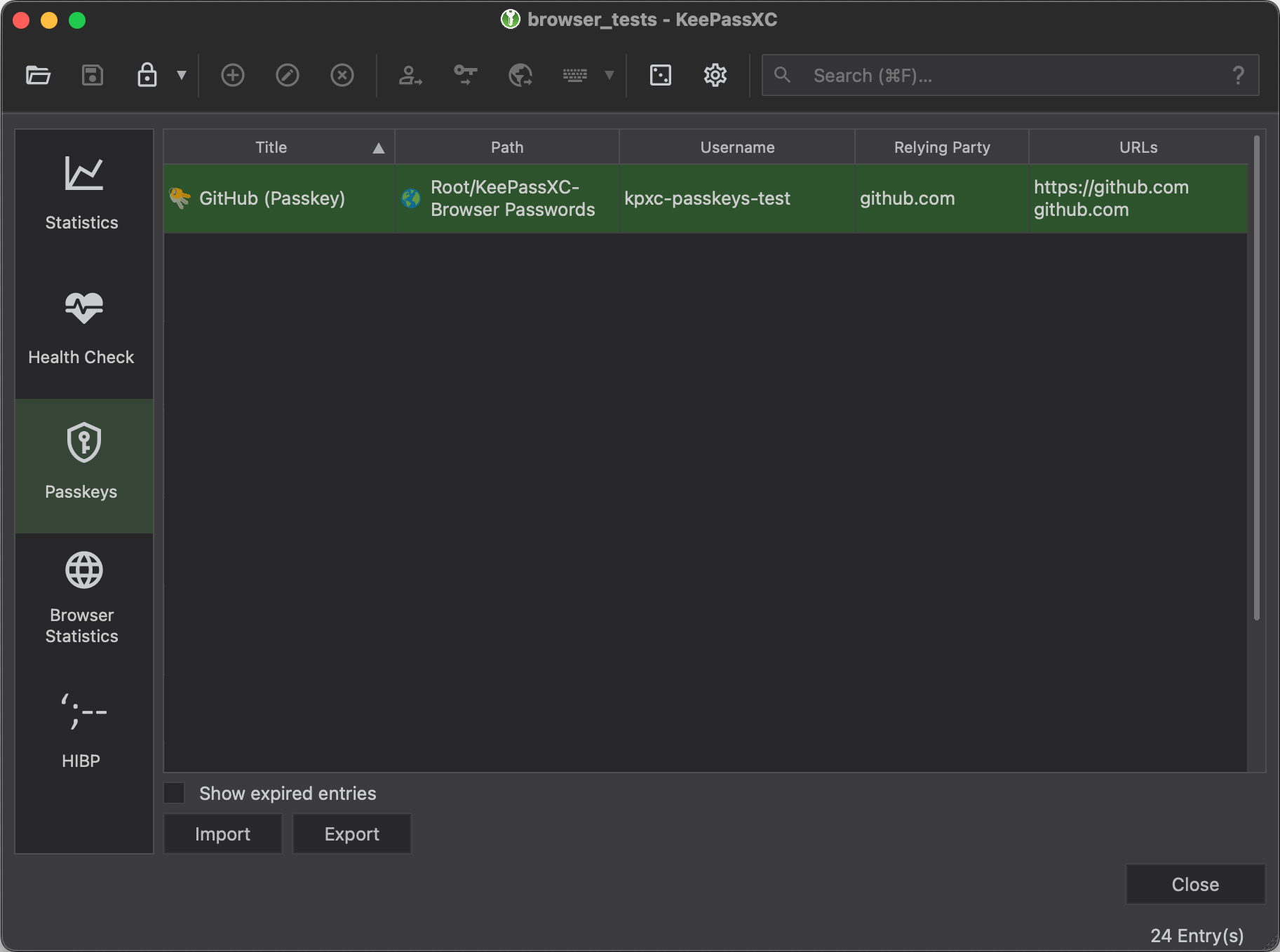The image size is (1280, 952).
Task: Click the magnifier icon in search box
Action: click(783, 75)
